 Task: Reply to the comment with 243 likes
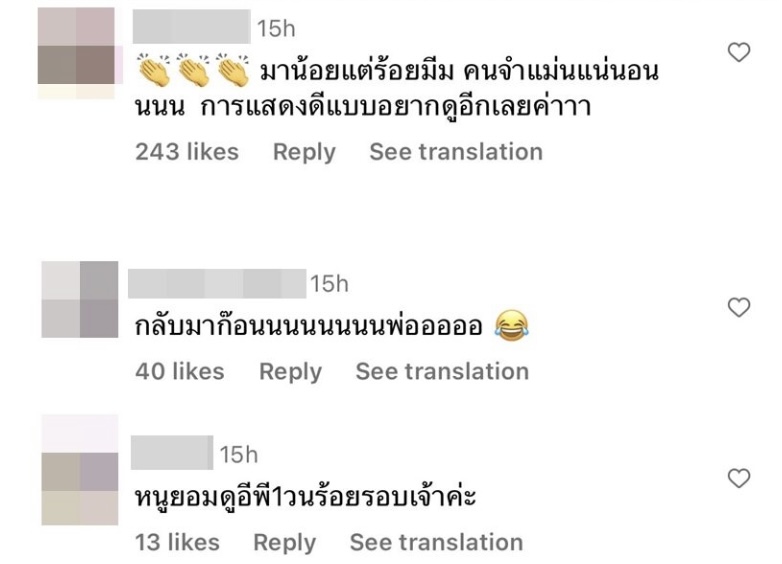pos(304,152)
